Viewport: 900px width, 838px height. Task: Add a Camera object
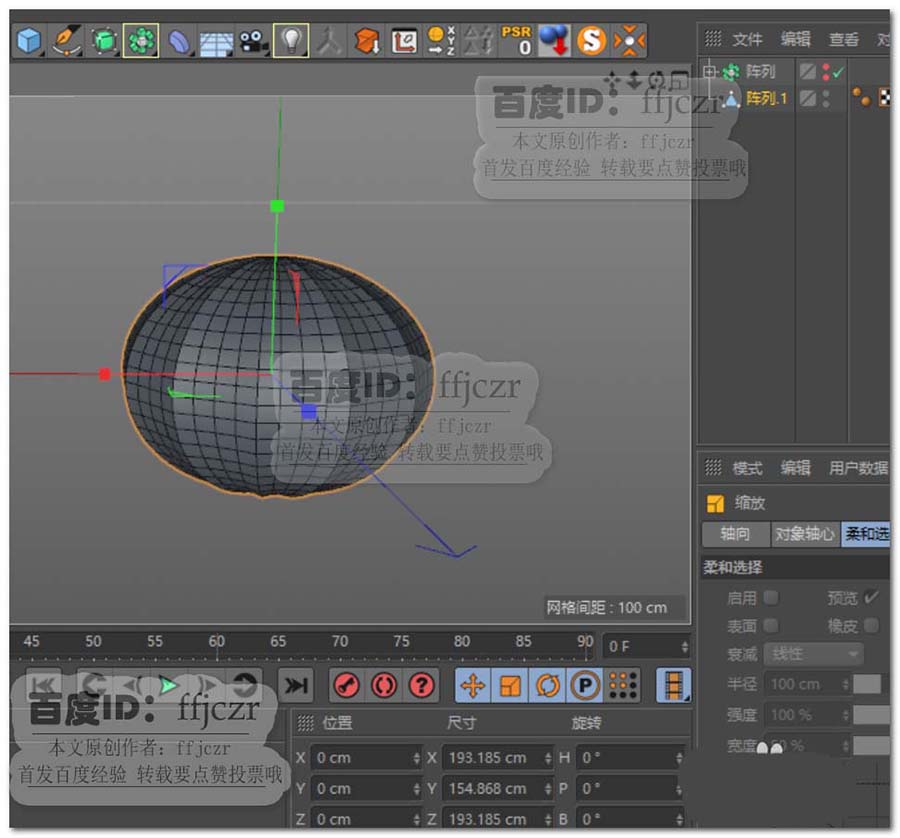[253, 42]
